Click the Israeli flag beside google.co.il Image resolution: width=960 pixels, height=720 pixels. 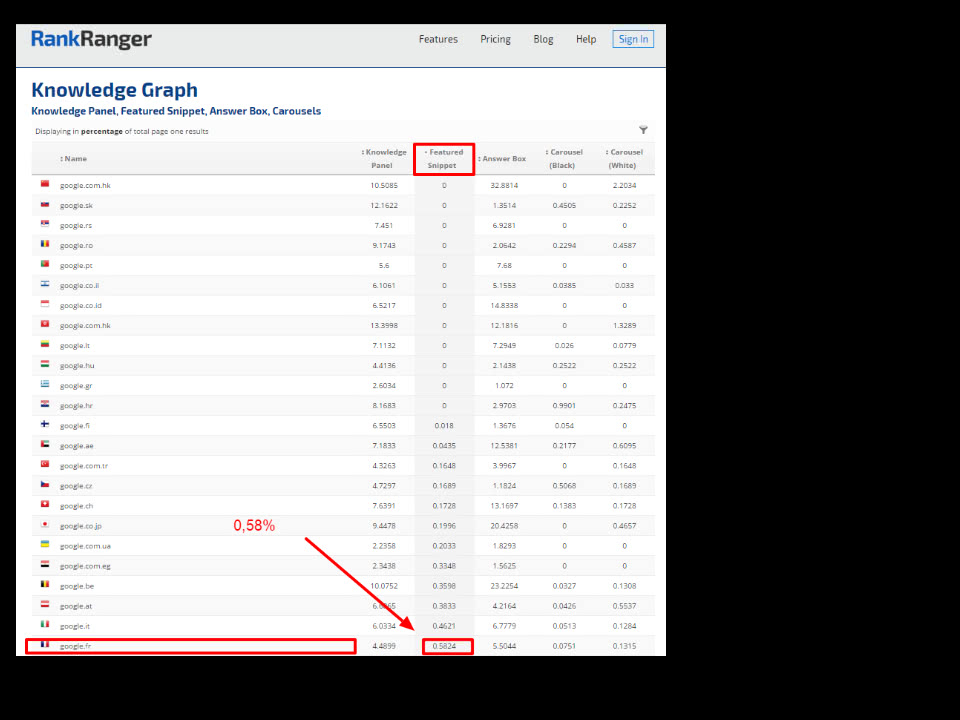(45, 284)
